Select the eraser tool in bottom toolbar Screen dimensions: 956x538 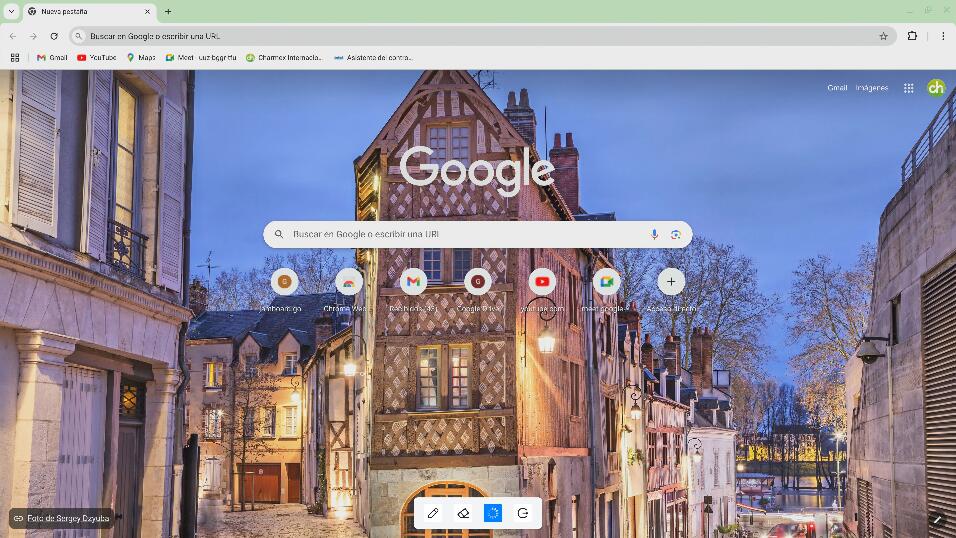[x=463, y=513]
